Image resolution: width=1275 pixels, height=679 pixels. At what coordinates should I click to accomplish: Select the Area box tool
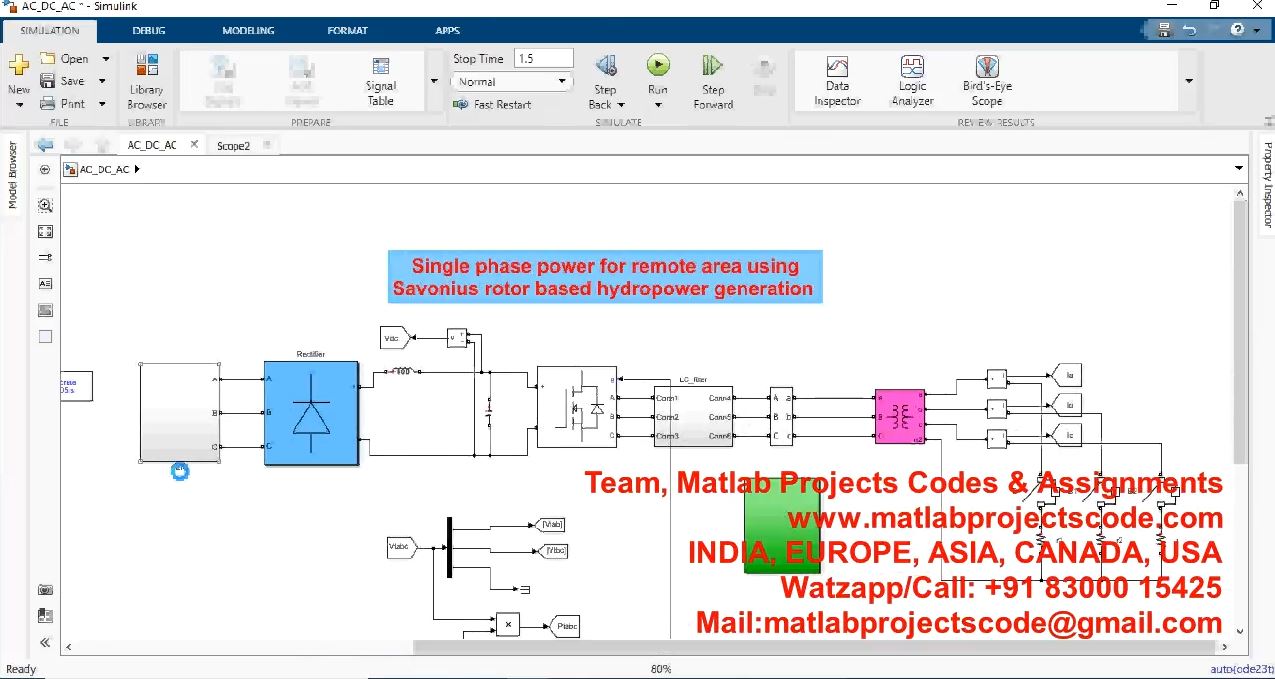45,337
